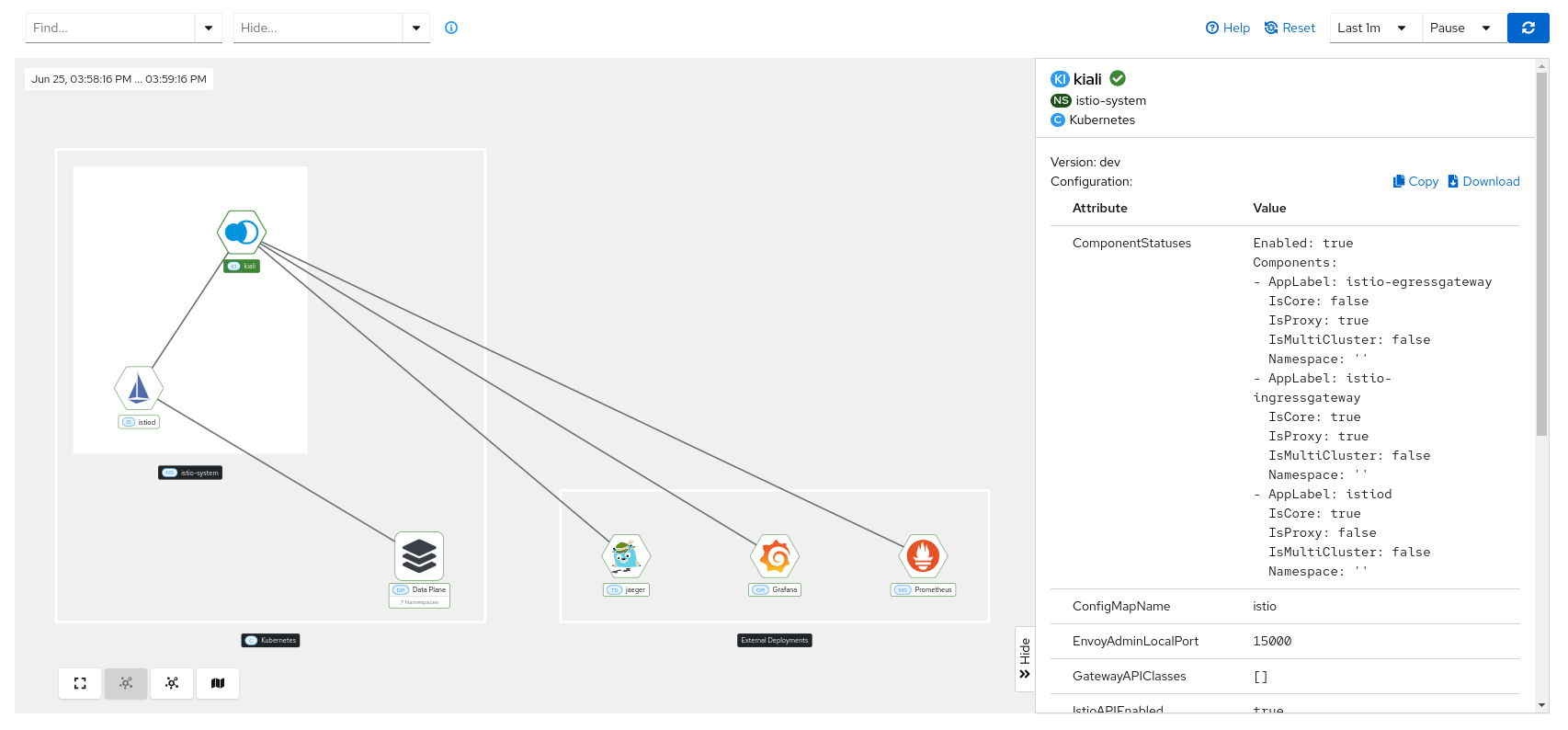
Task: Select the istiod sailboat node
Action: click(139, 388)
